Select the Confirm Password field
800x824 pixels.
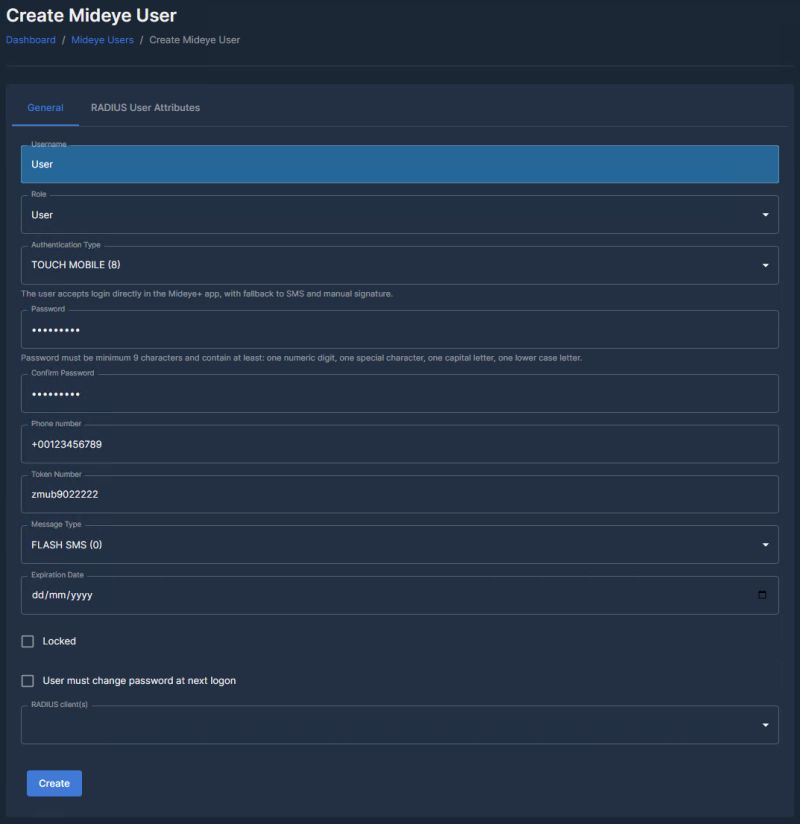tap(400, 393)
